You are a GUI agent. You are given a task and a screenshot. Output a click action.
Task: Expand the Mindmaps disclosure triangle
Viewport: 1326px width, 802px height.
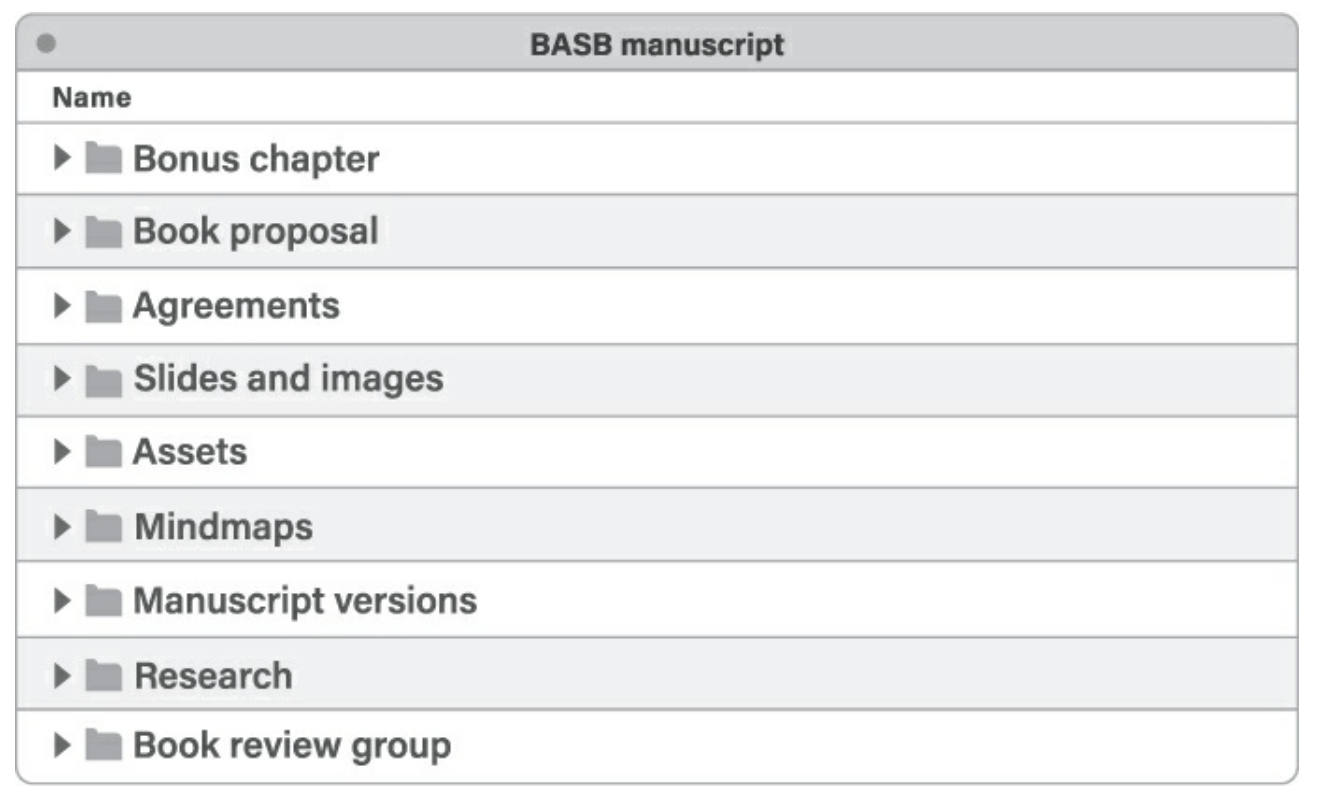click(x=62, y=527)
